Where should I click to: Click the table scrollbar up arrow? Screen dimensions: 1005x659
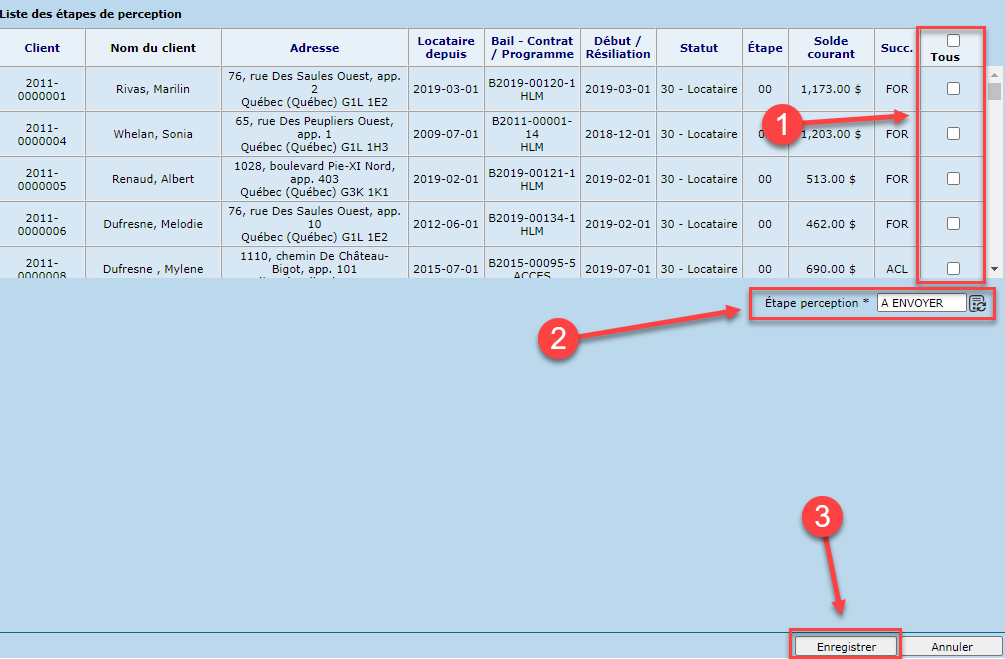(x=993, y=74)
